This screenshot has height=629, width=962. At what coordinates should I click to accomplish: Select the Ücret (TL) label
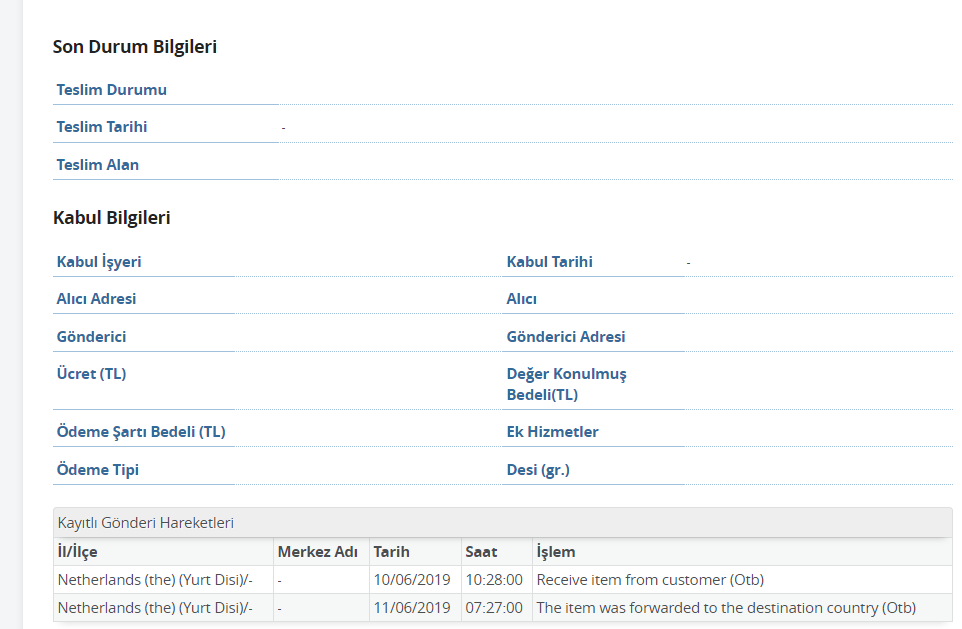click(x=91, y=374)
